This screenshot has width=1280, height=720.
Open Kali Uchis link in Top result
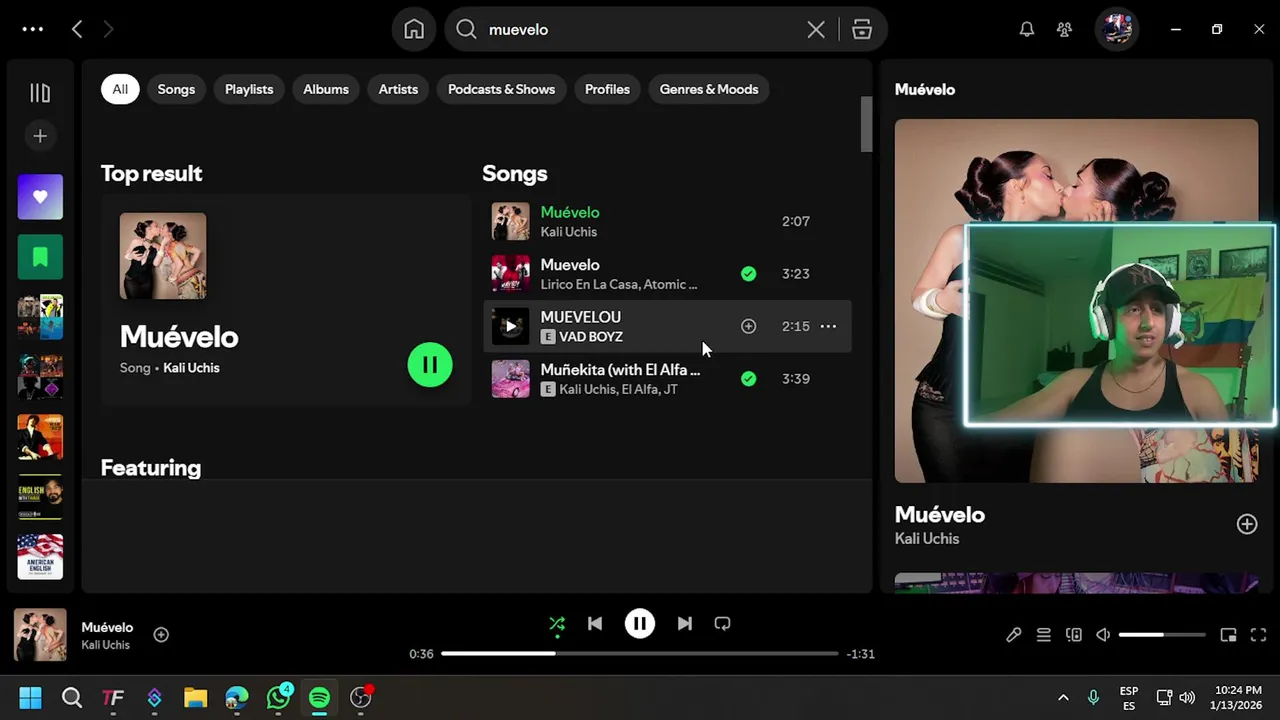pyautogui.click(x=191, y=368)
